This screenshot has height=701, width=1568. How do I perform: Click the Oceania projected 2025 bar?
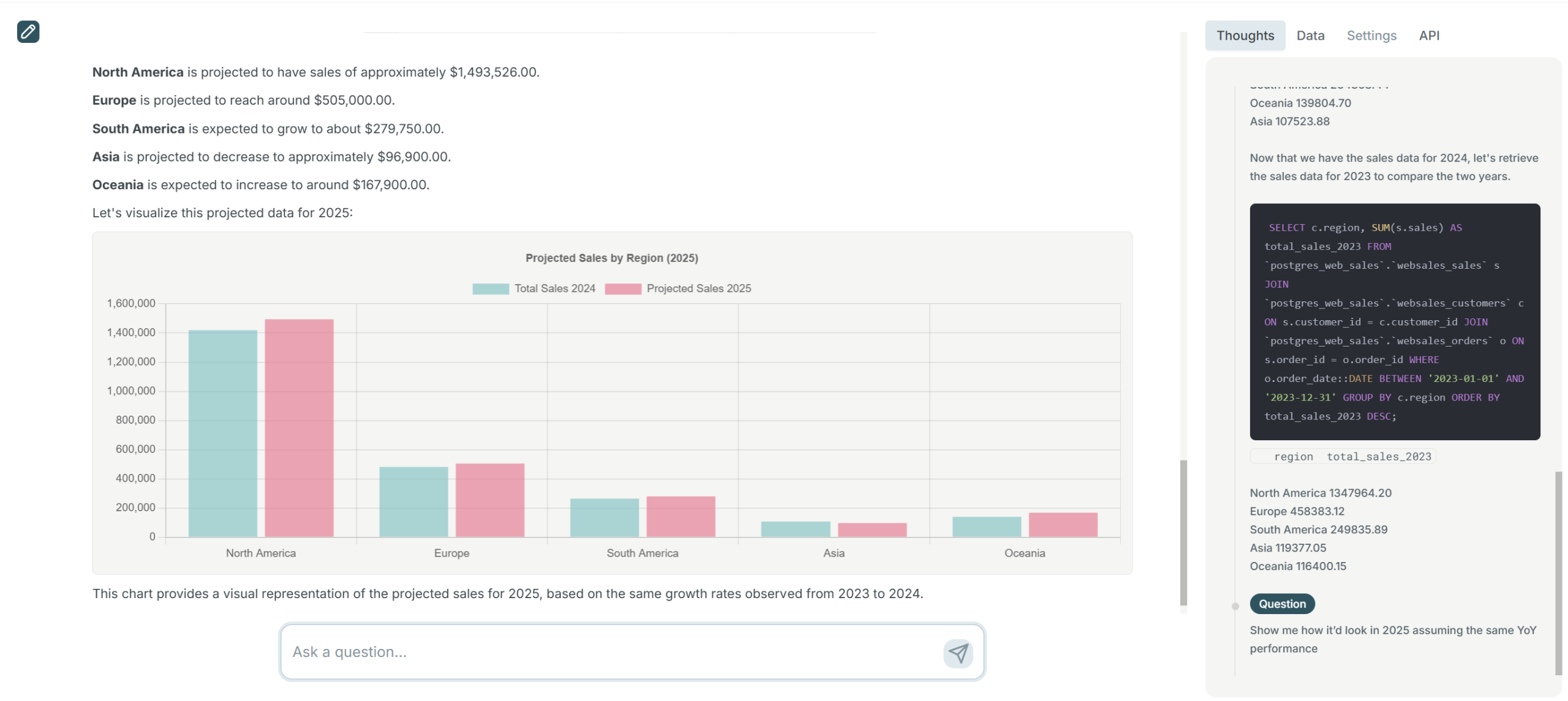(1063, 525)
